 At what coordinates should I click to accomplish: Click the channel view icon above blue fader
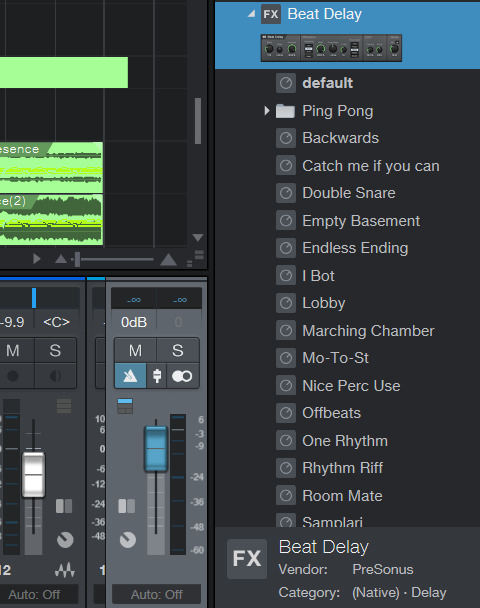pos(125,406)
